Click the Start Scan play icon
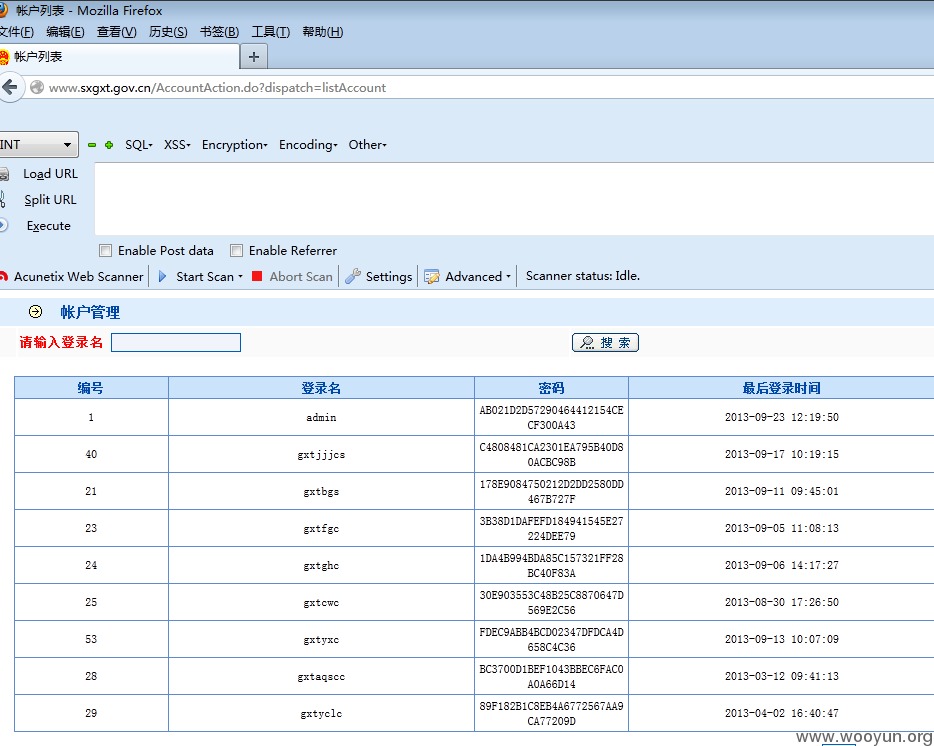Screen dimensions: 934x746 [163, 276]
